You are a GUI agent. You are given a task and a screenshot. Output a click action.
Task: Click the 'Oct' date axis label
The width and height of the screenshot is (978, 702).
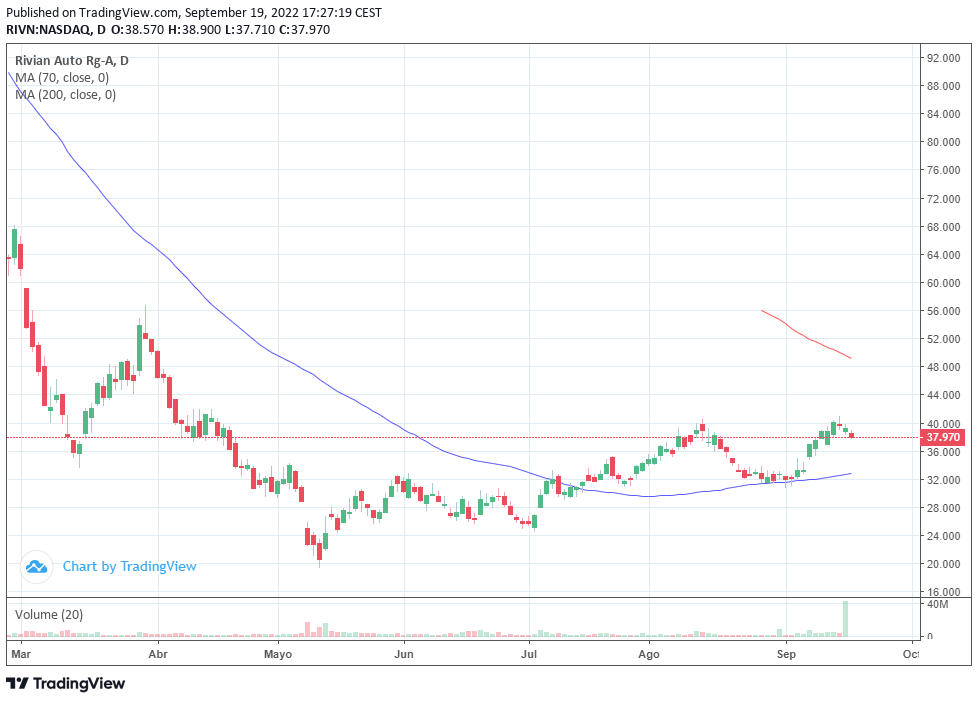pyautogui.click(x=911, y=655)
